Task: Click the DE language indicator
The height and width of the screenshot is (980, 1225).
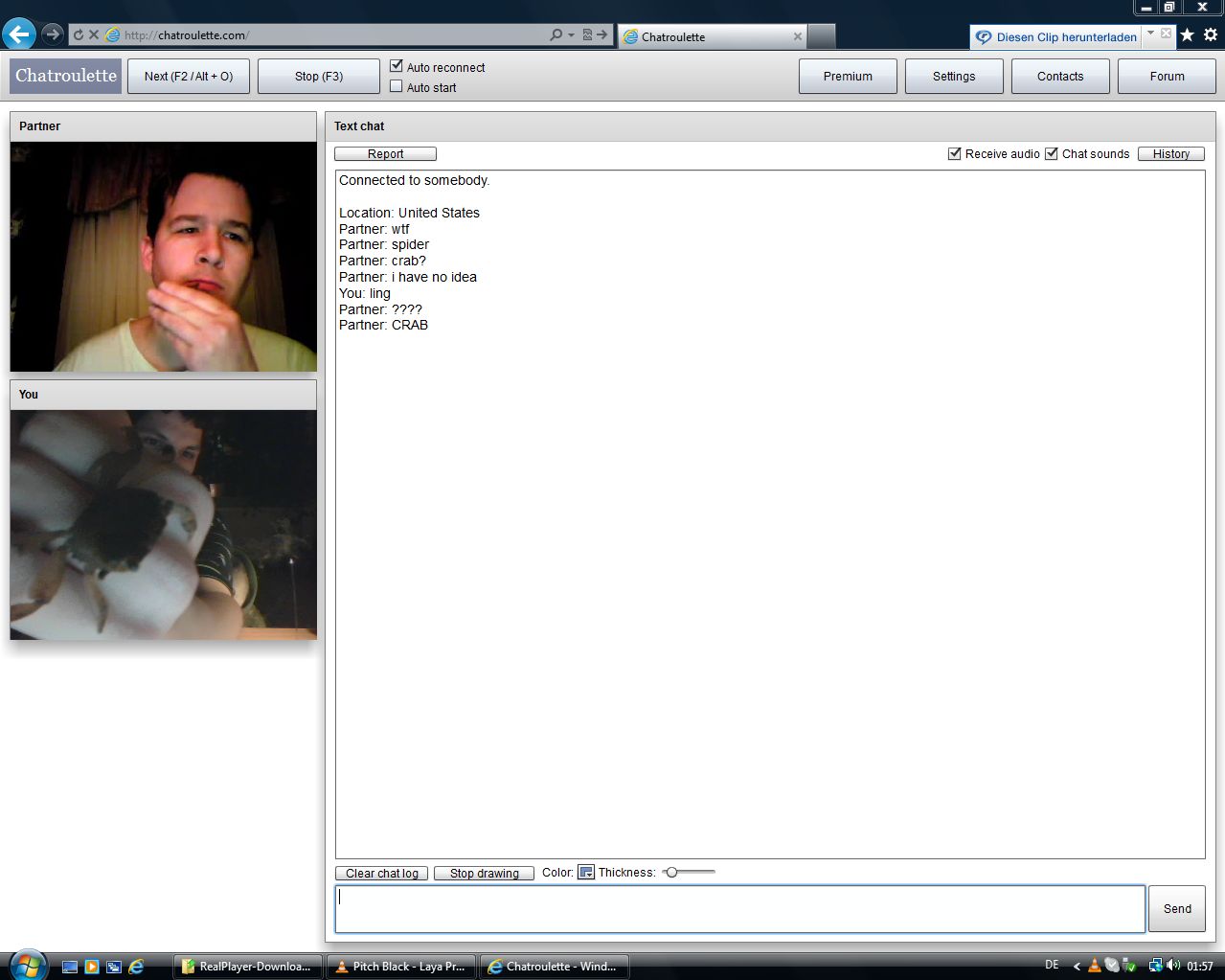Action: tap(1052, 965)
